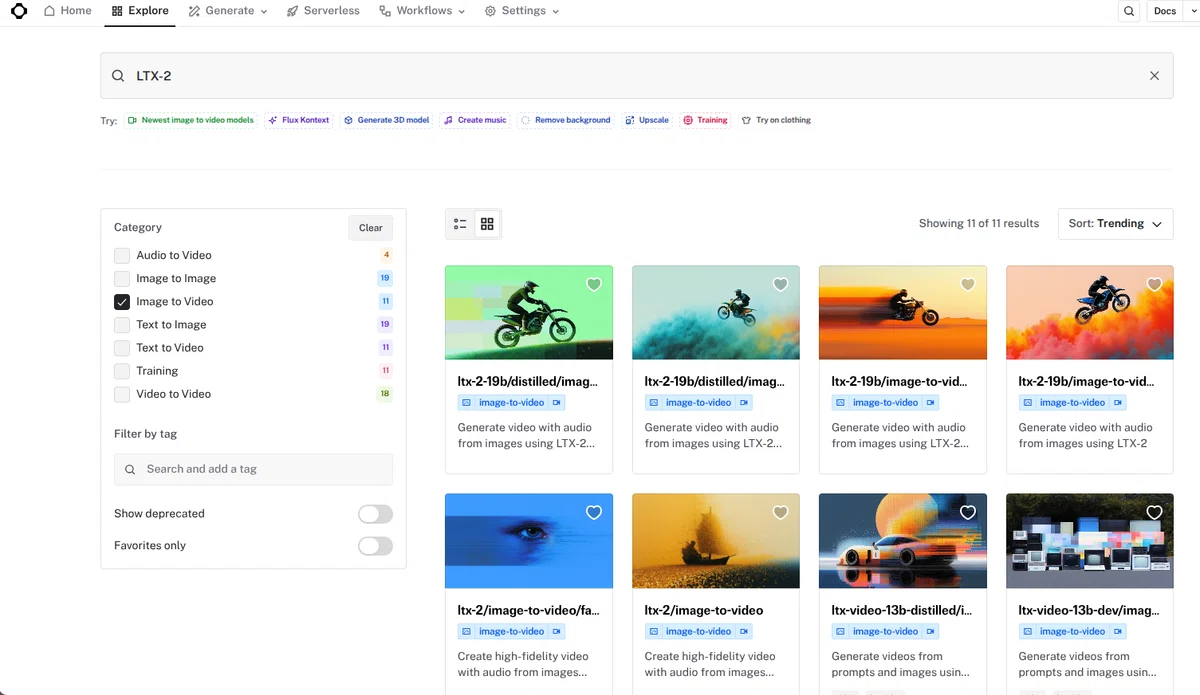1200x695 pixels.
Task: Click Audio to Video count badge 4
Action: pos(386,255)
